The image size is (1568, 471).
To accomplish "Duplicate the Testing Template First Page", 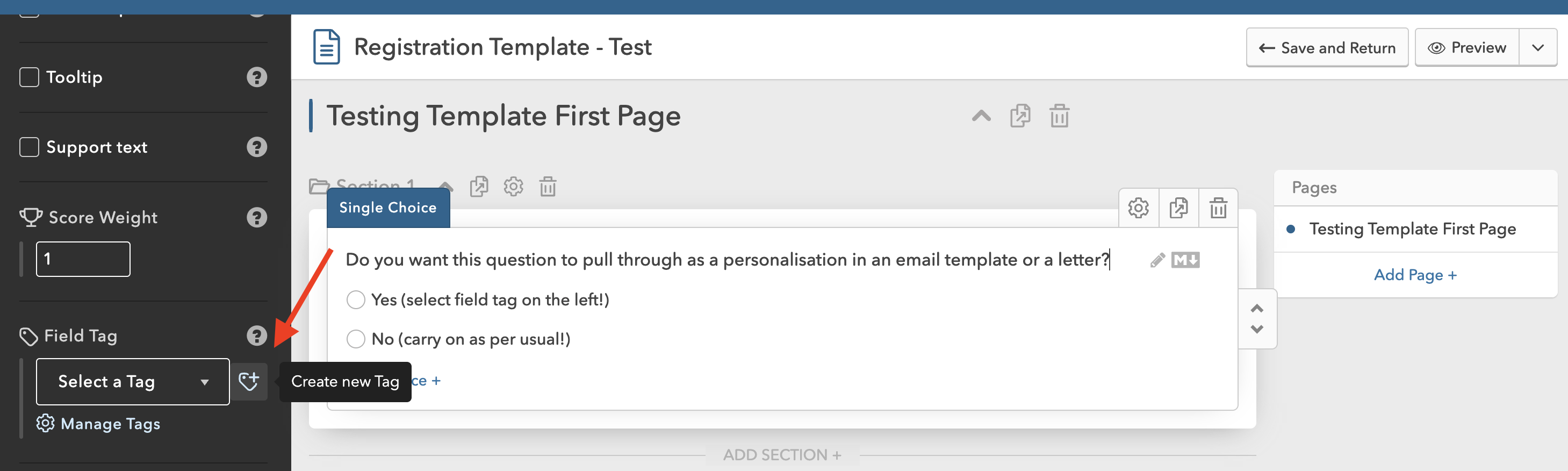I will [1020, 116].
